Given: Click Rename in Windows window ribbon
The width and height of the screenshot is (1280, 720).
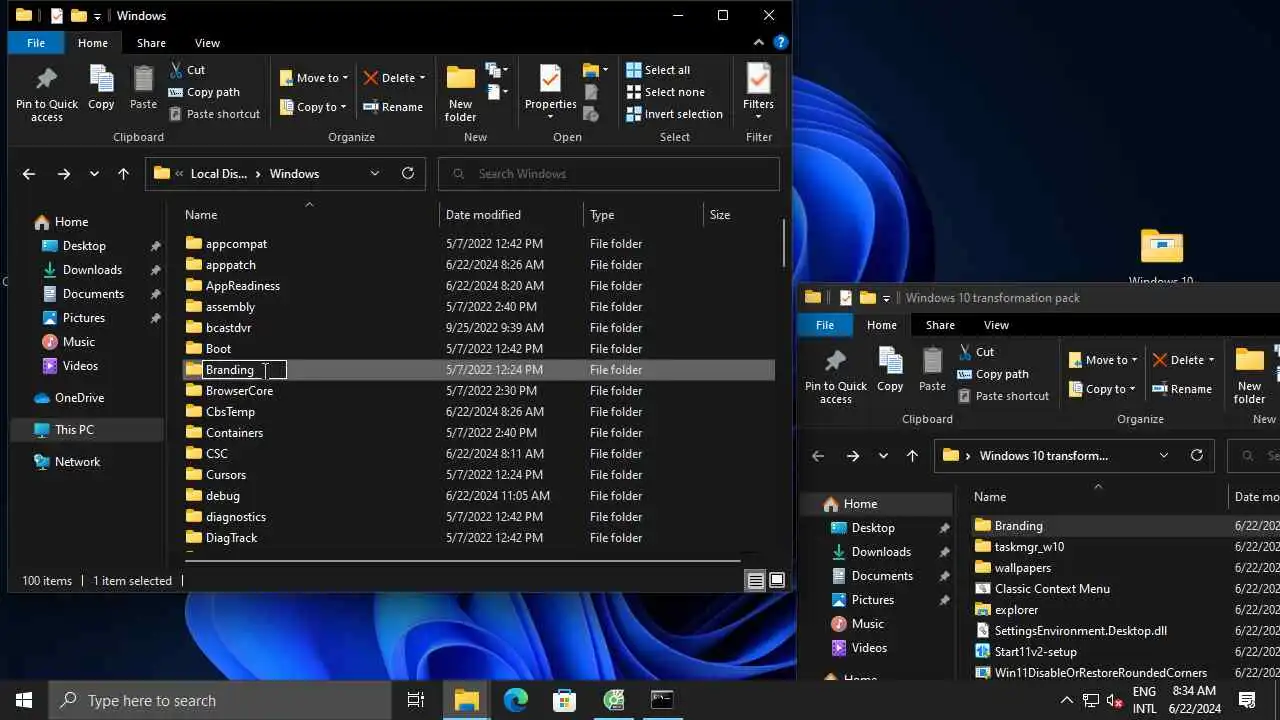Looking at the screenshot, I should tap(393, 107).
